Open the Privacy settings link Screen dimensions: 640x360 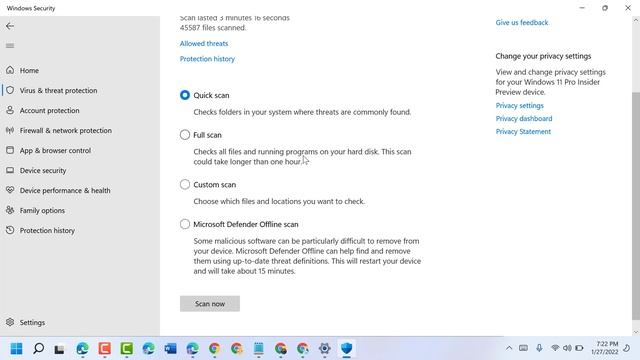[x=520, y=106]
